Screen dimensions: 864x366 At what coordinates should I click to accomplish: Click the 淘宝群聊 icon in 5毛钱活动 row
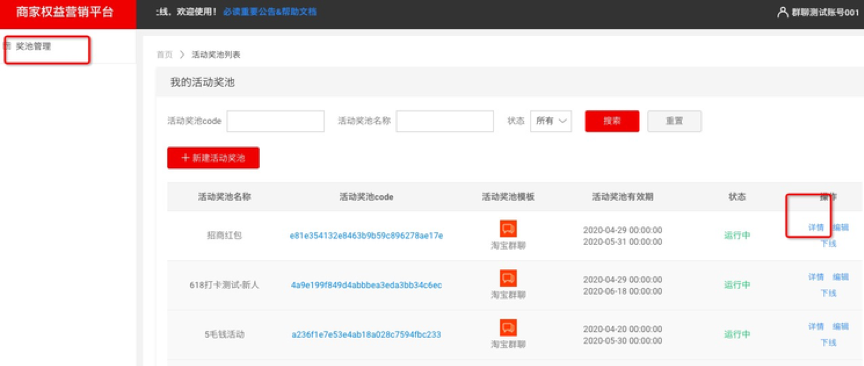(508, 327)
